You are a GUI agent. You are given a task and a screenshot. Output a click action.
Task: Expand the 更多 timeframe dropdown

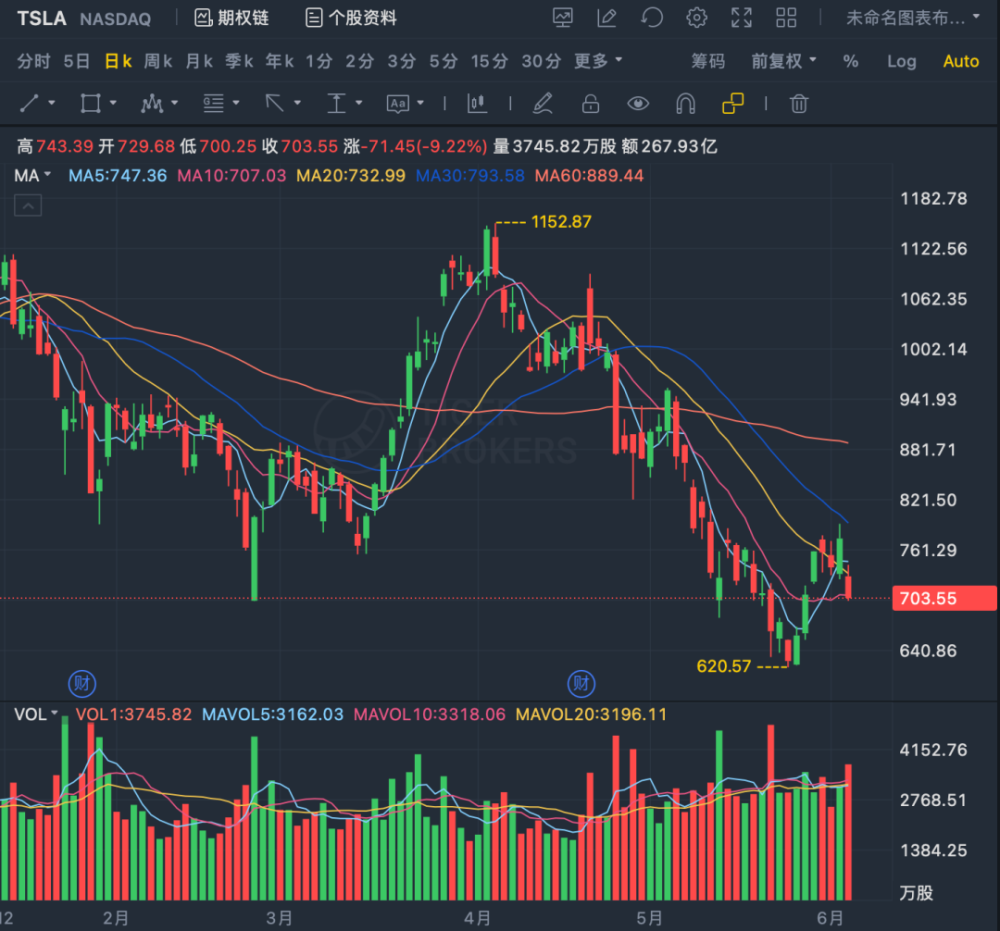tap(598, 61)
